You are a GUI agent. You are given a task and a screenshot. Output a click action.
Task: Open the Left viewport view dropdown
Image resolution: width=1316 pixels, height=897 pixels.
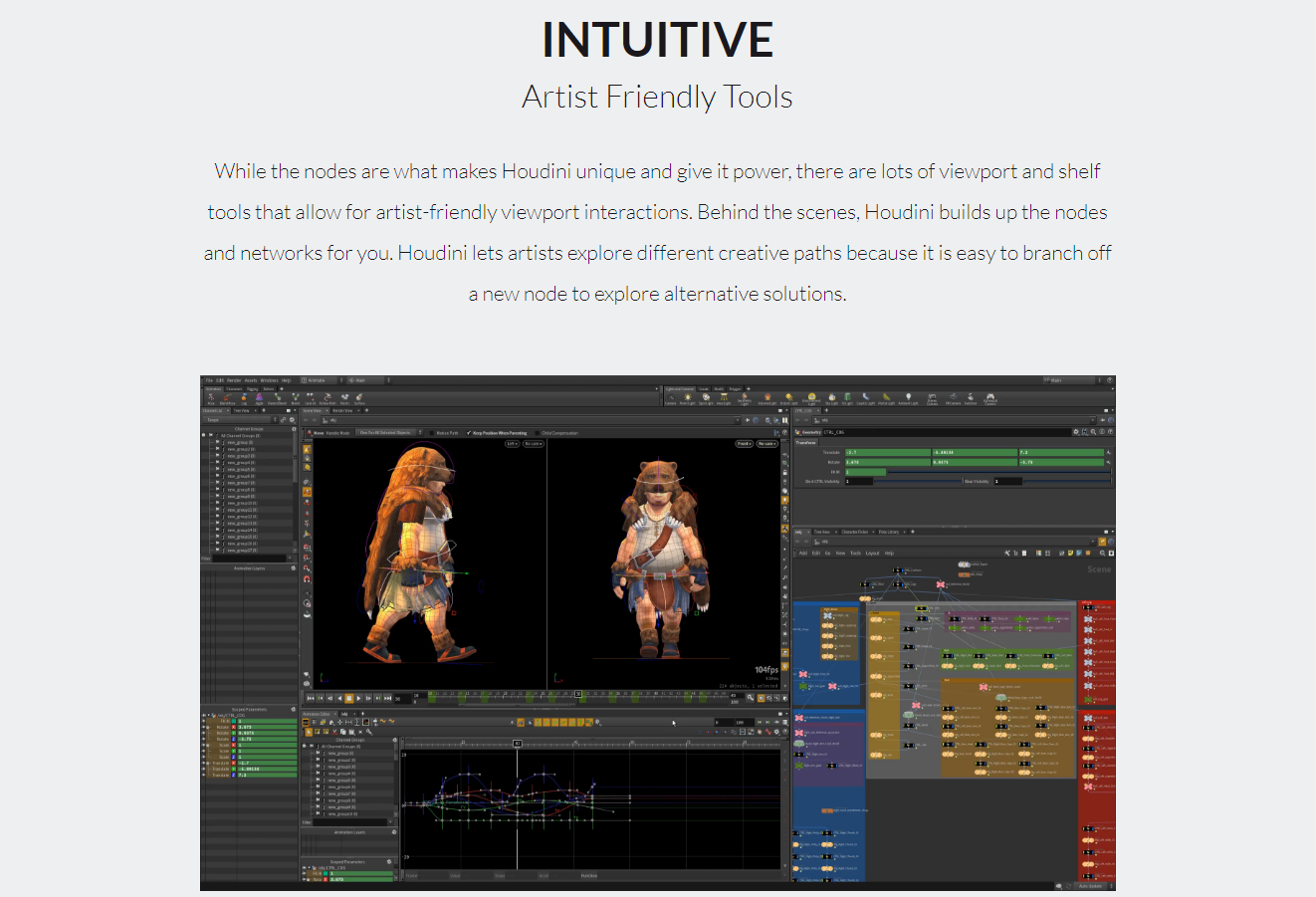coord(512,444)
